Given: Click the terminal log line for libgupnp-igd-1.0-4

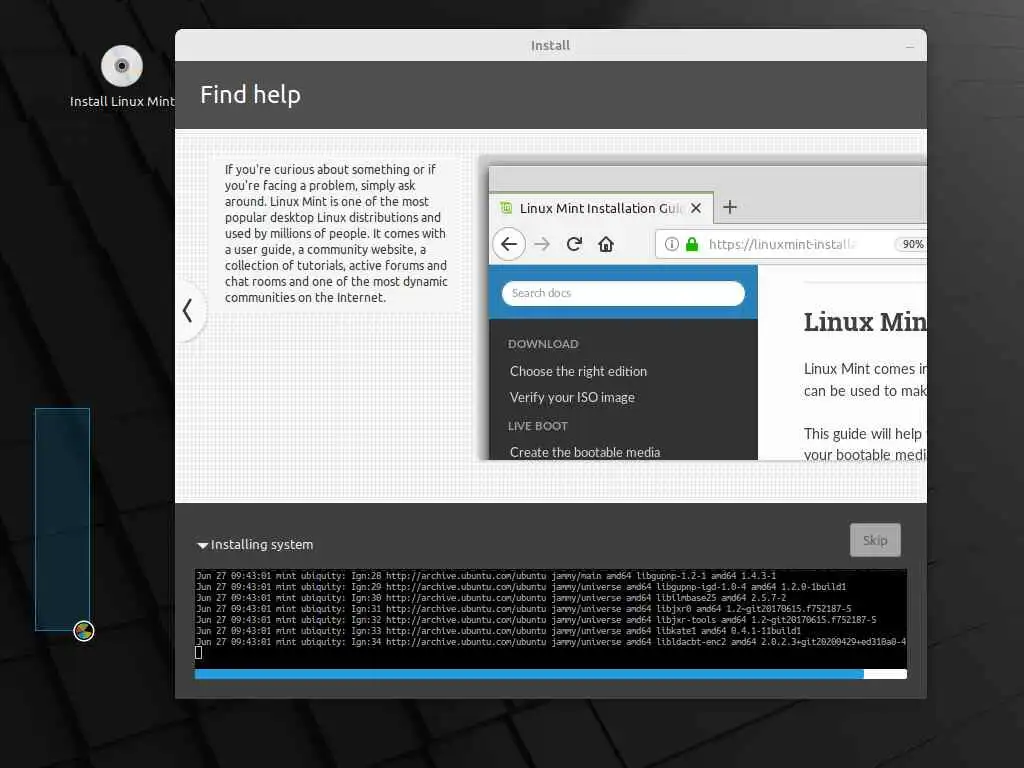Looking at the screenshot, I should click(x=521, y=586).
